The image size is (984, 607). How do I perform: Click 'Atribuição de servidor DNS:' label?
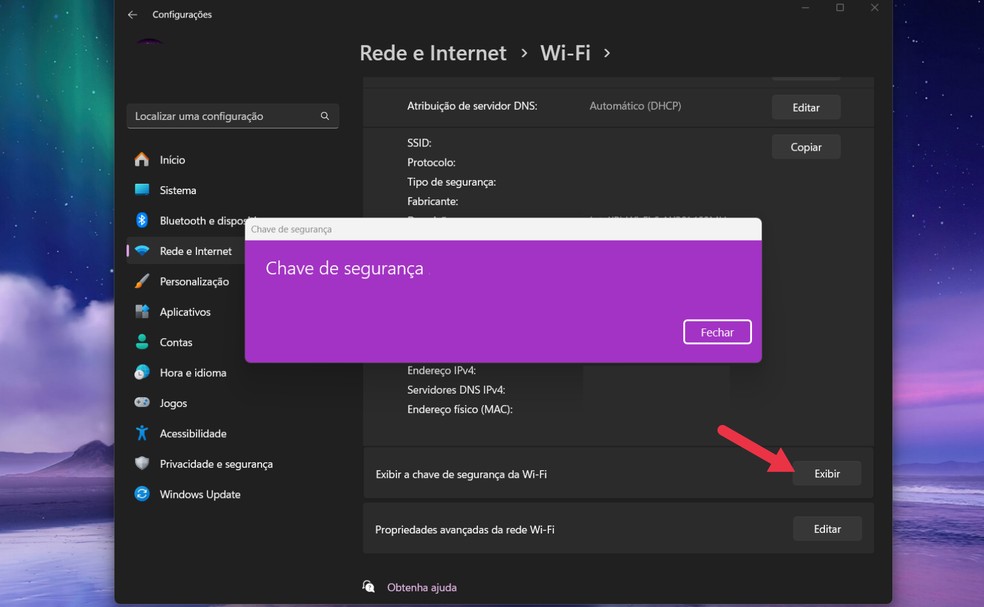coord(472,106)
